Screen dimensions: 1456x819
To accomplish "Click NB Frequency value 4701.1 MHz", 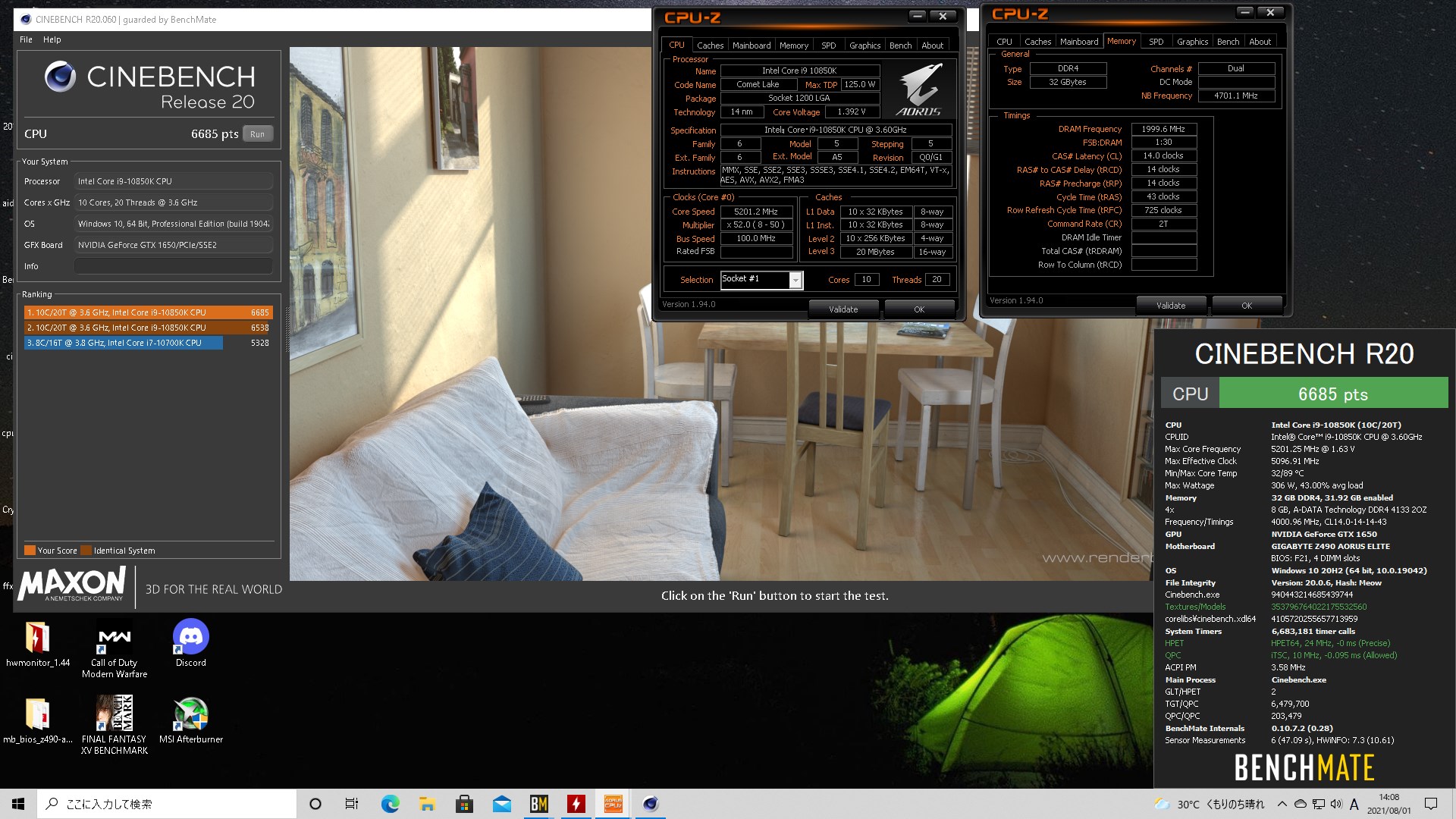I will click(x=1236, y=96).
